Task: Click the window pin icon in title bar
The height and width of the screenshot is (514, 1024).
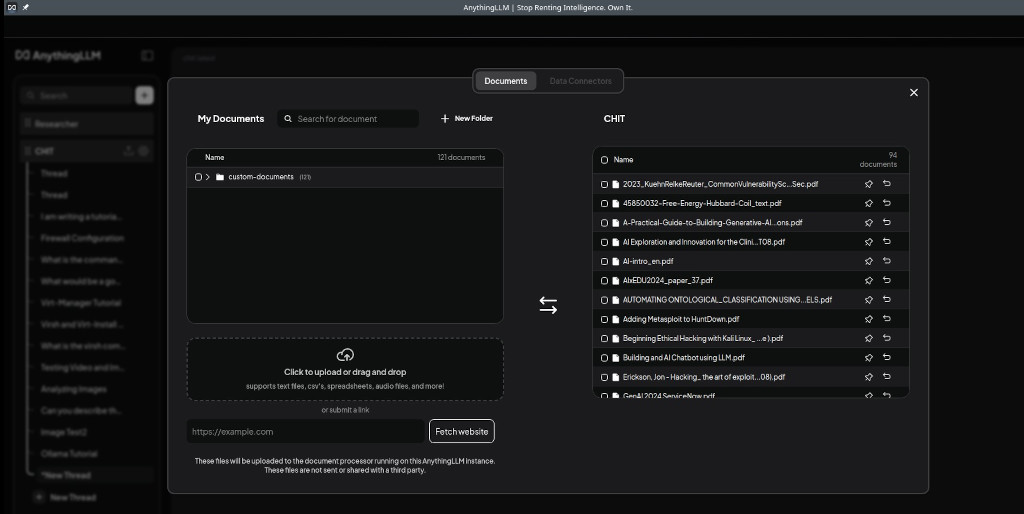Action: point(25,7)
